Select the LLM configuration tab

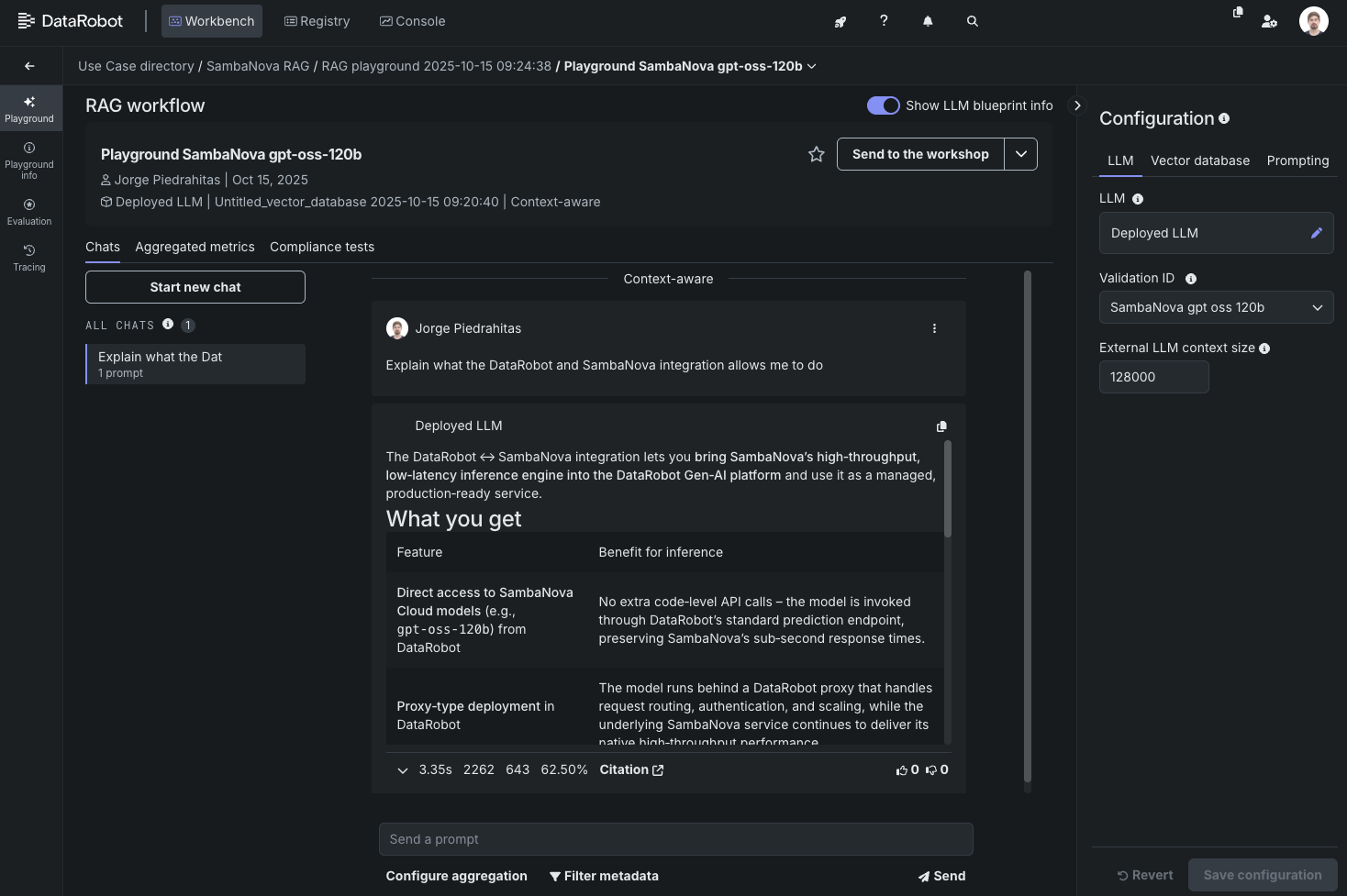1120,160
